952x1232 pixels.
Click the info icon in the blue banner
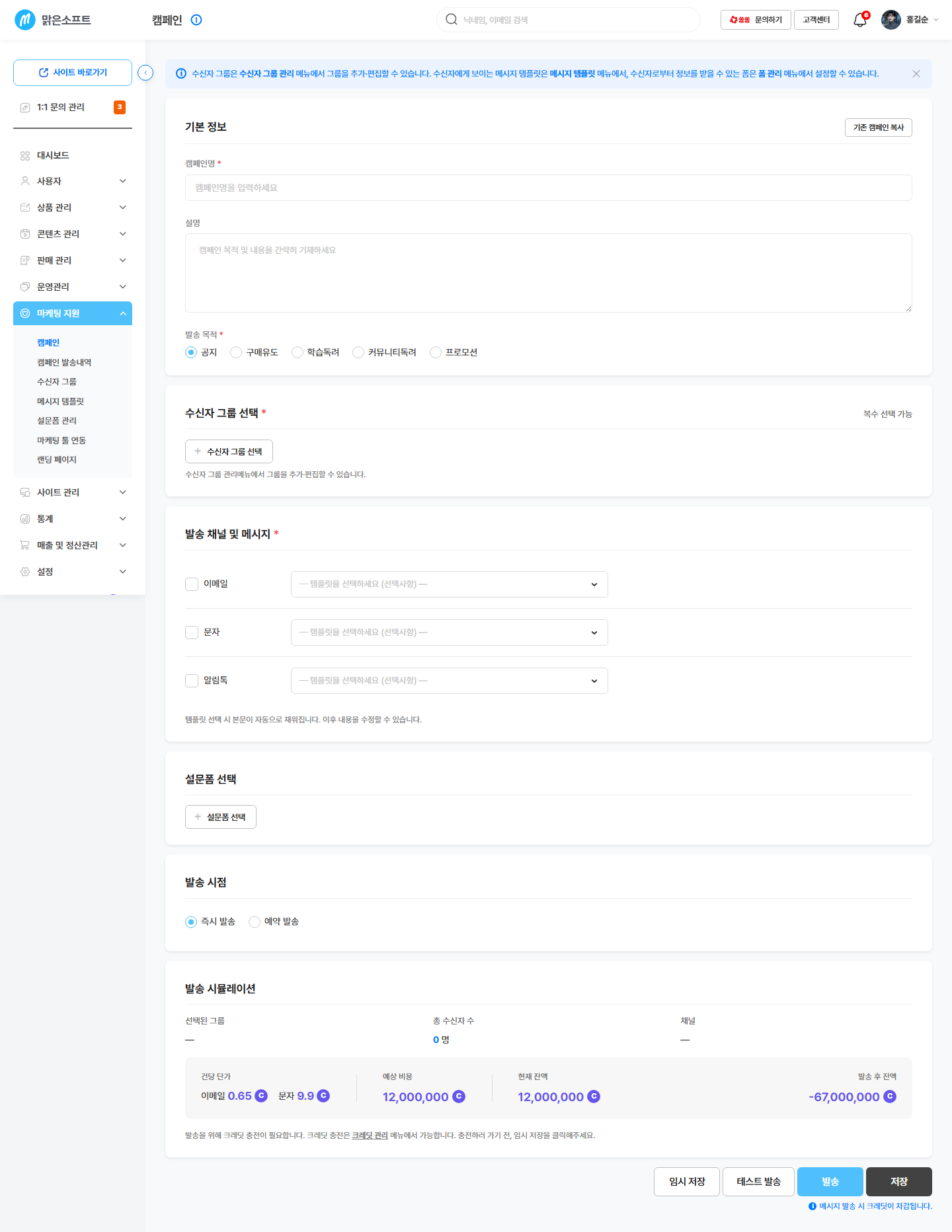[180, 73]
